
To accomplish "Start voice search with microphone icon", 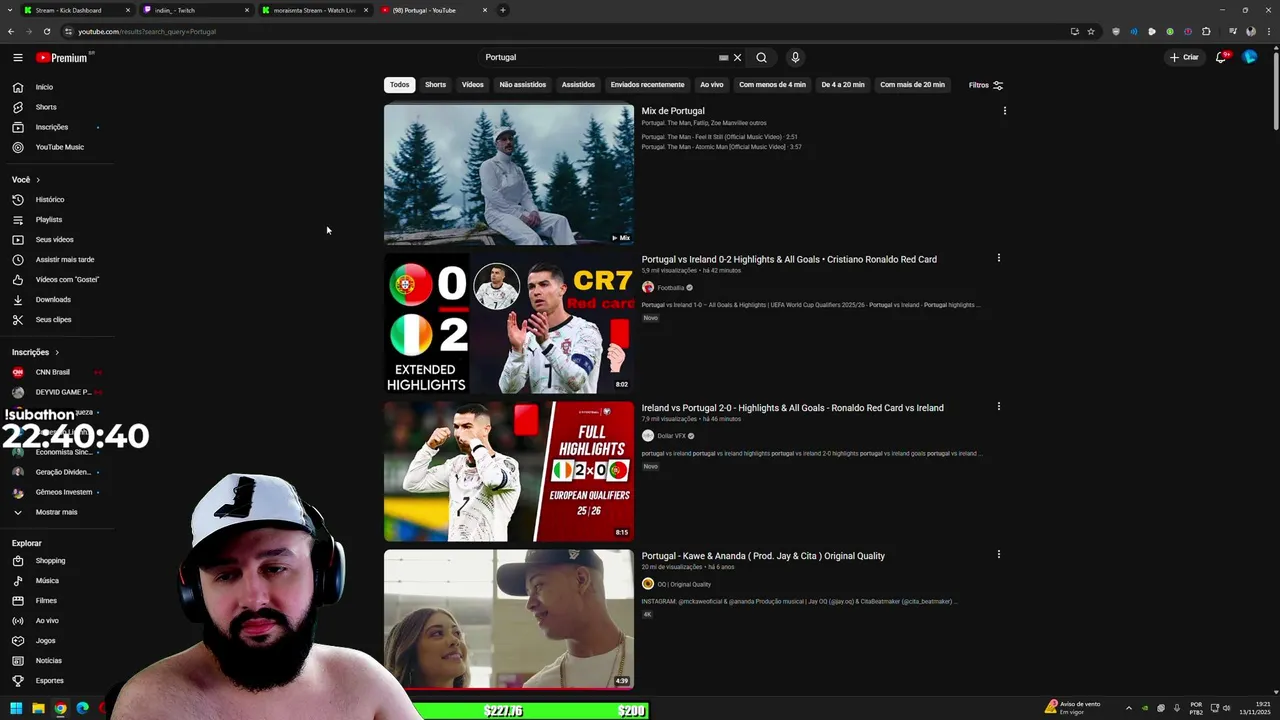I will click(x=795, y=57).
